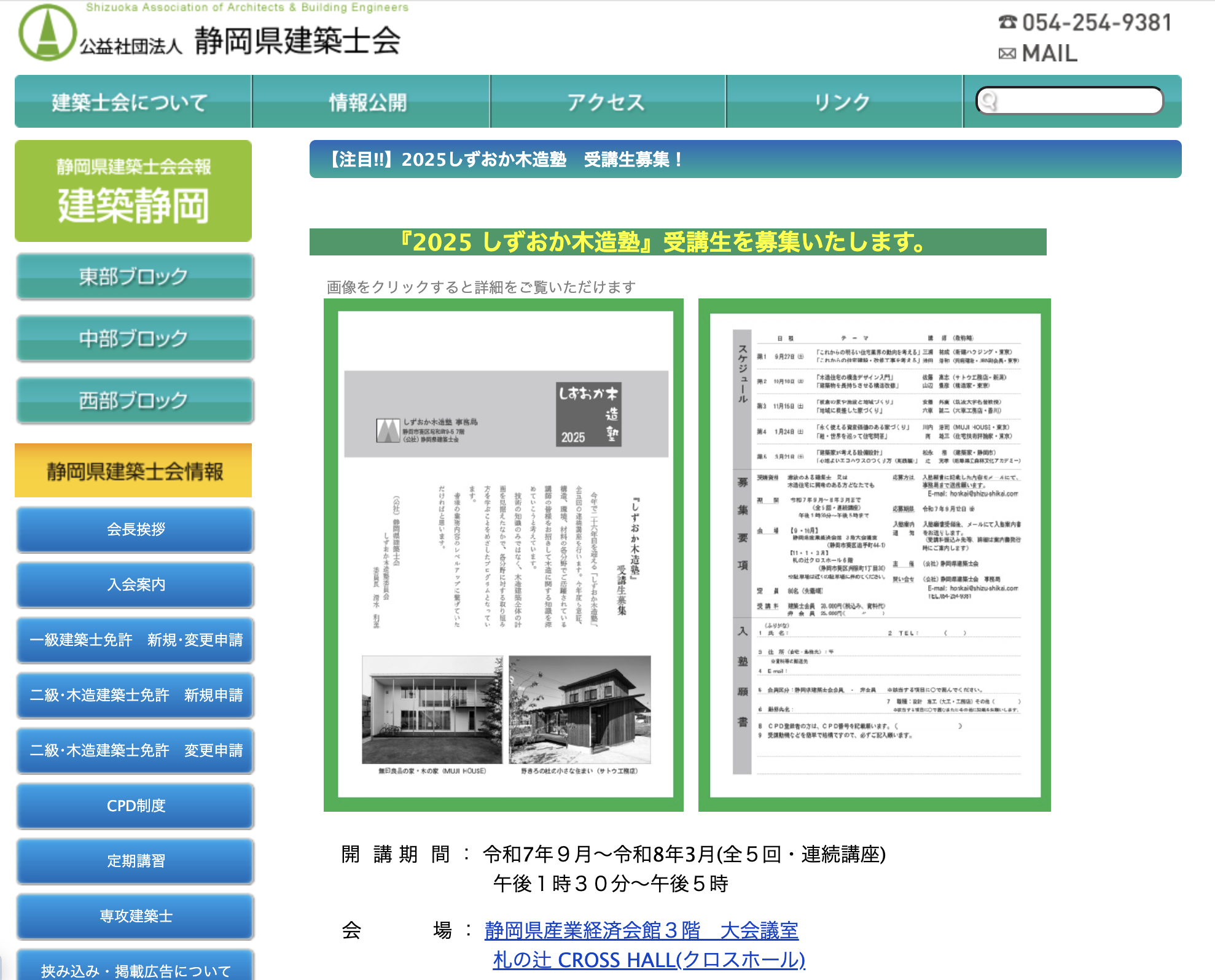This screenshot has height=980, width=1215.
Task: Open CPD制度 sidebar button
Action: [135, 806]
